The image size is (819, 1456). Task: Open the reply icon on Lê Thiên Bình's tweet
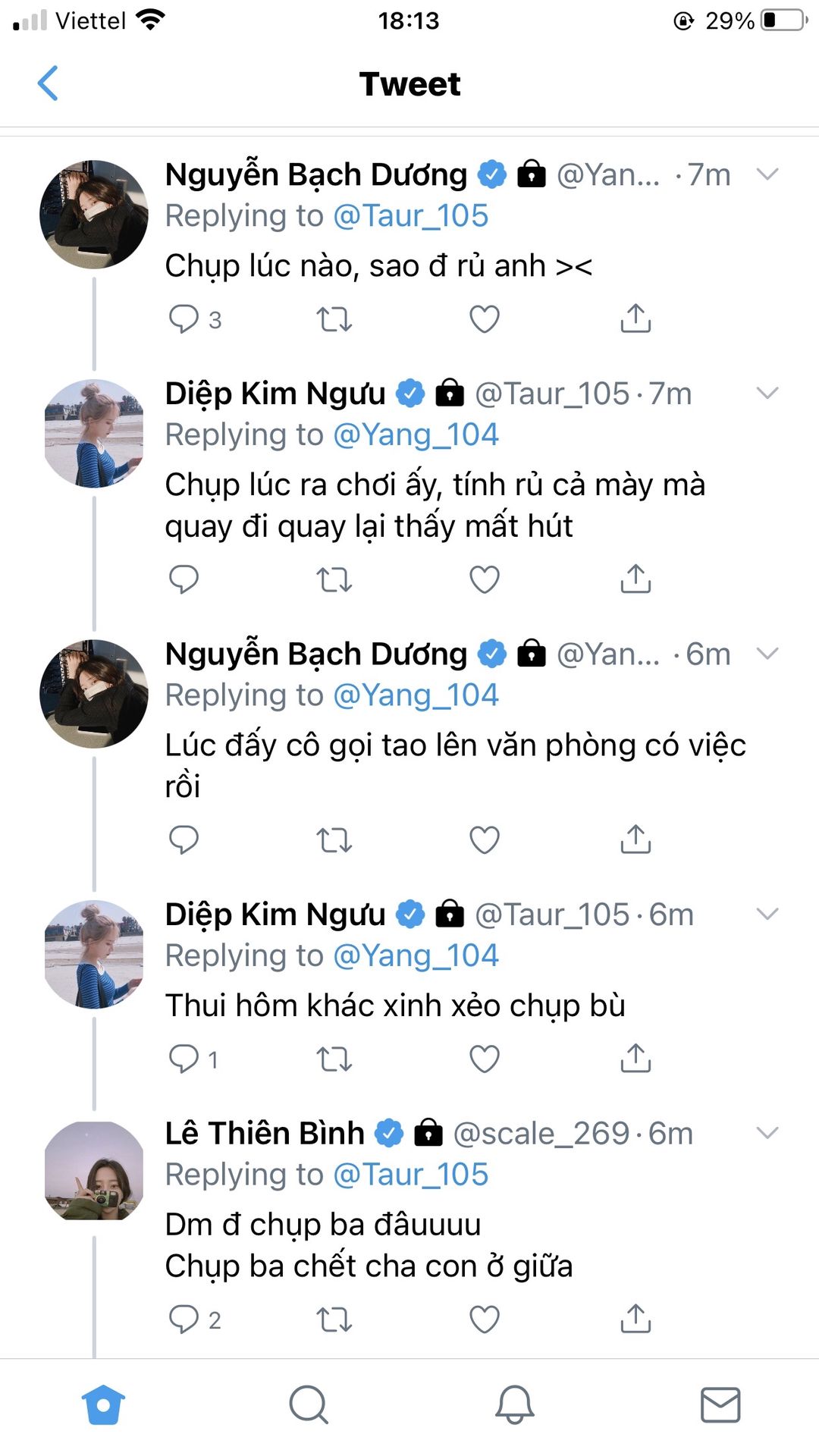click(x=184, y=1319)
